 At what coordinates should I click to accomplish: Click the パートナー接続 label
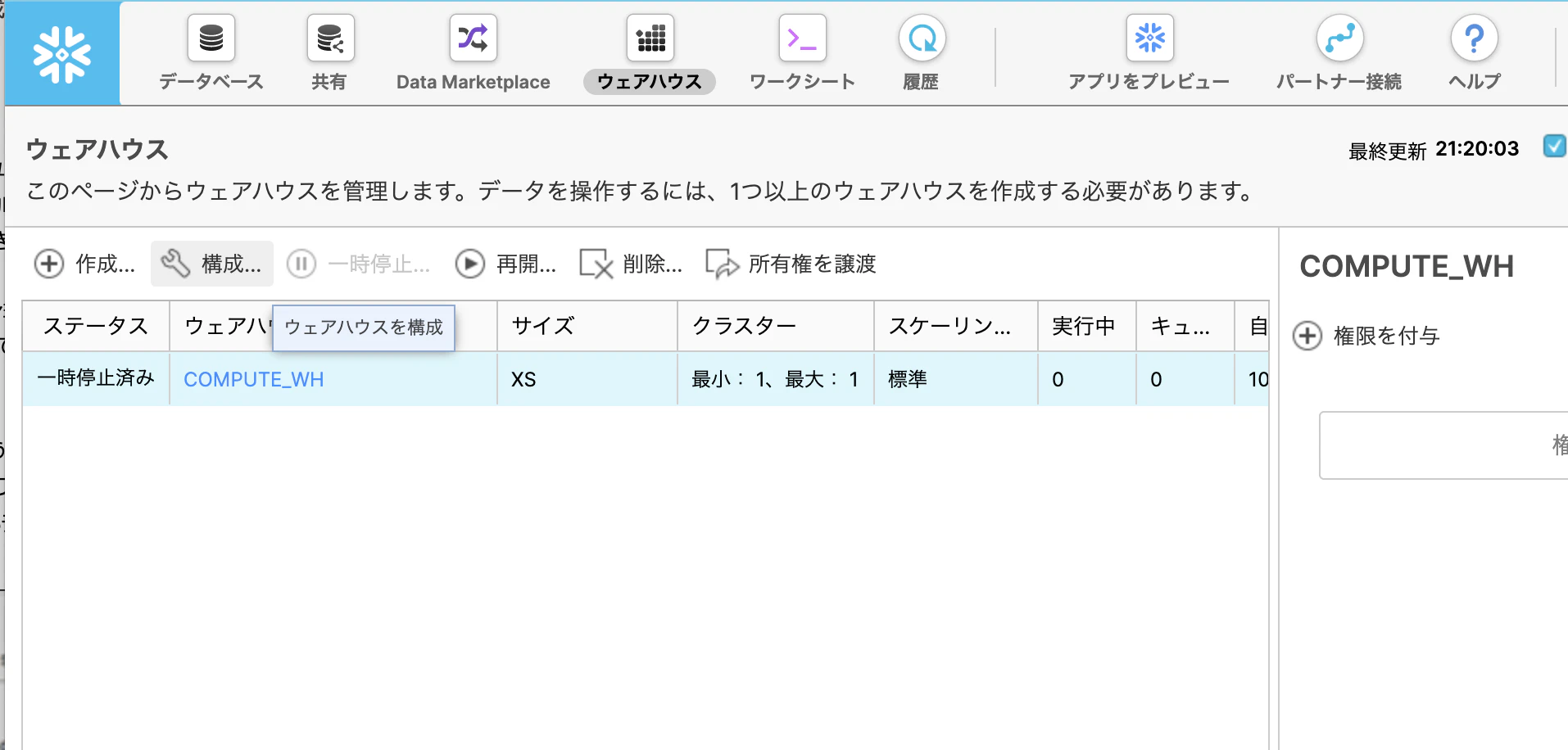[1339, 82]
